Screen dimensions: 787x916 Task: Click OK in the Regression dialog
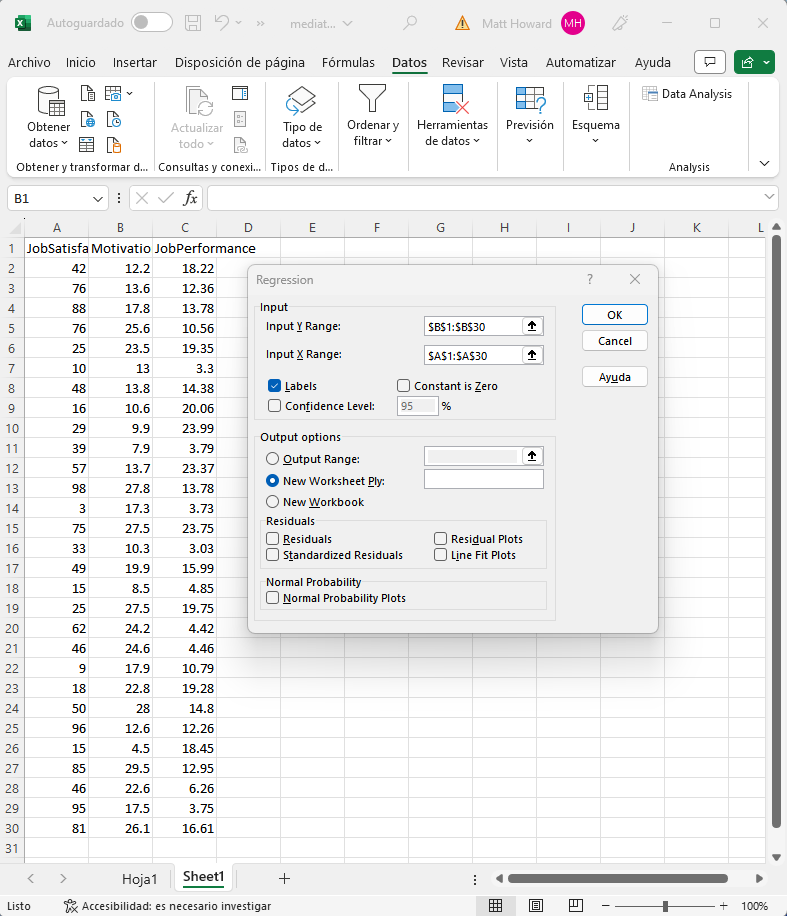tap(614, 314)
